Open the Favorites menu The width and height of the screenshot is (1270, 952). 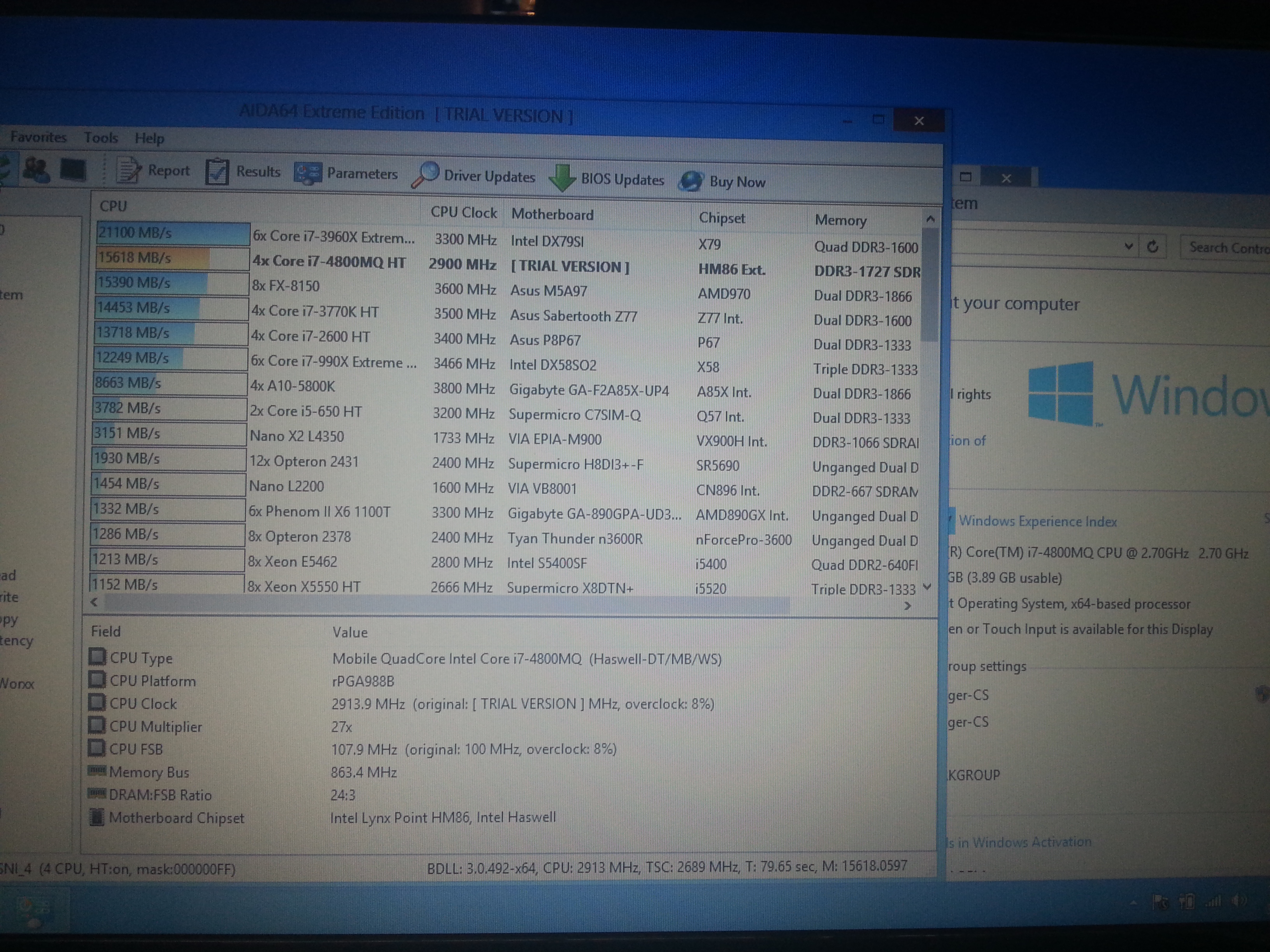pyautogui.click(x=39, y=137)
